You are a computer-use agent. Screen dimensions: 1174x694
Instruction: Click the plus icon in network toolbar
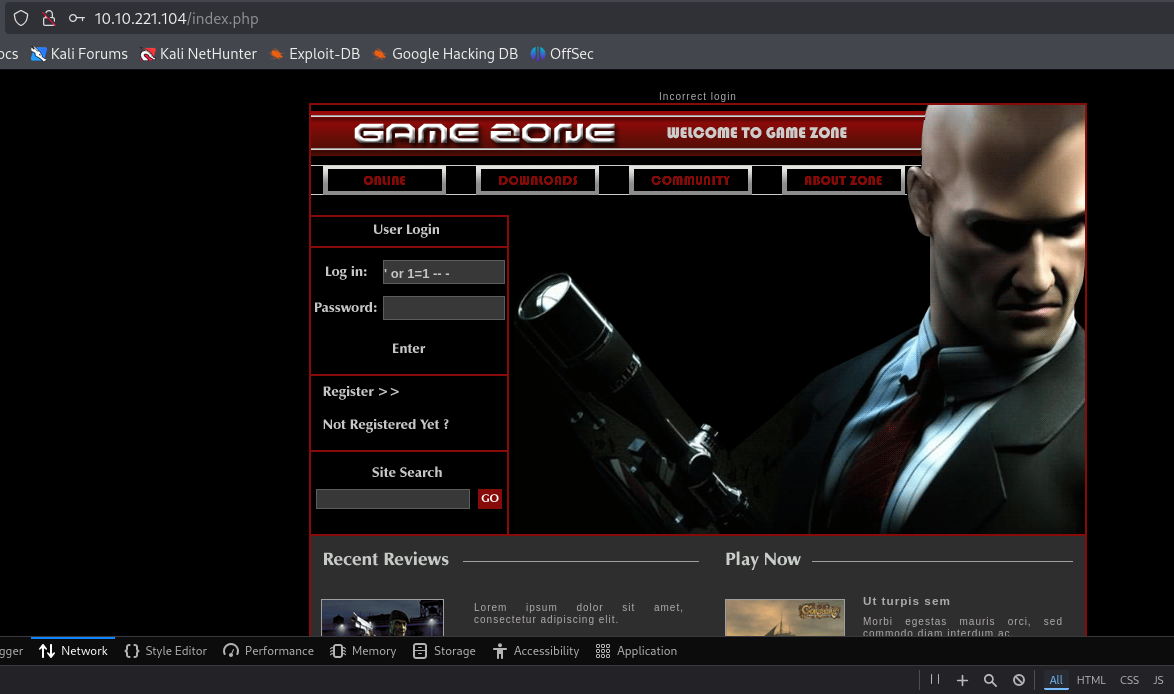click(962, 680)
